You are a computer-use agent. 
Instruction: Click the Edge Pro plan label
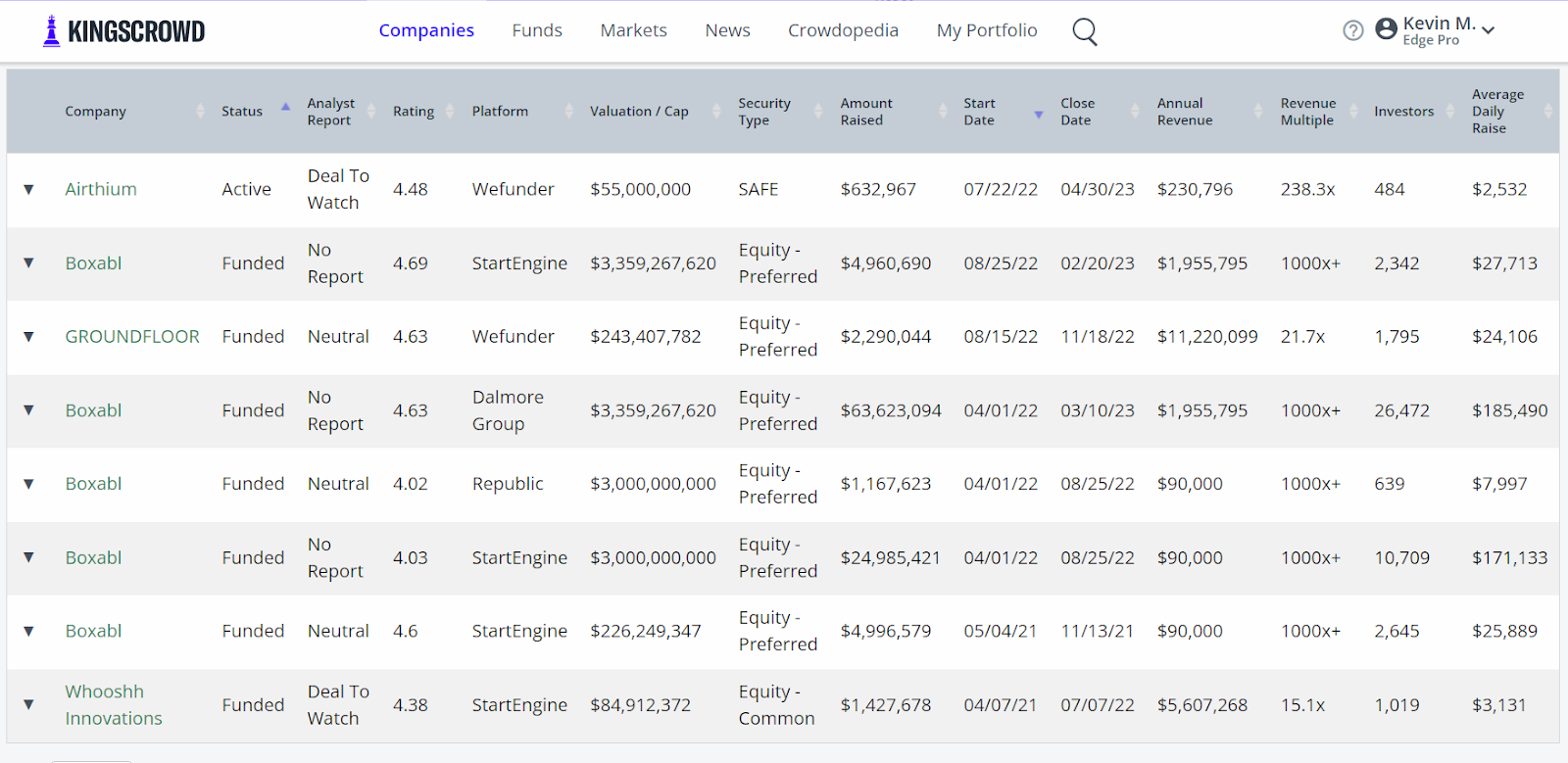[x=1431, y=40]
